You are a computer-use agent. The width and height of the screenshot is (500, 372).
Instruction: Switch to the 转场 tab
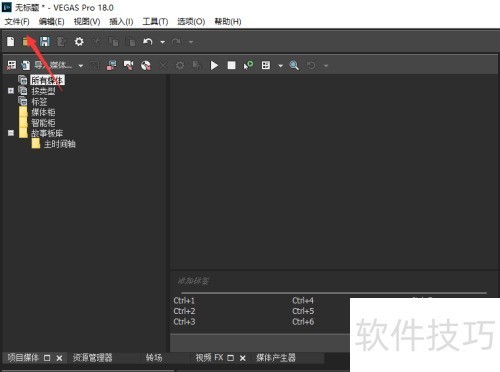pos(154,358)
